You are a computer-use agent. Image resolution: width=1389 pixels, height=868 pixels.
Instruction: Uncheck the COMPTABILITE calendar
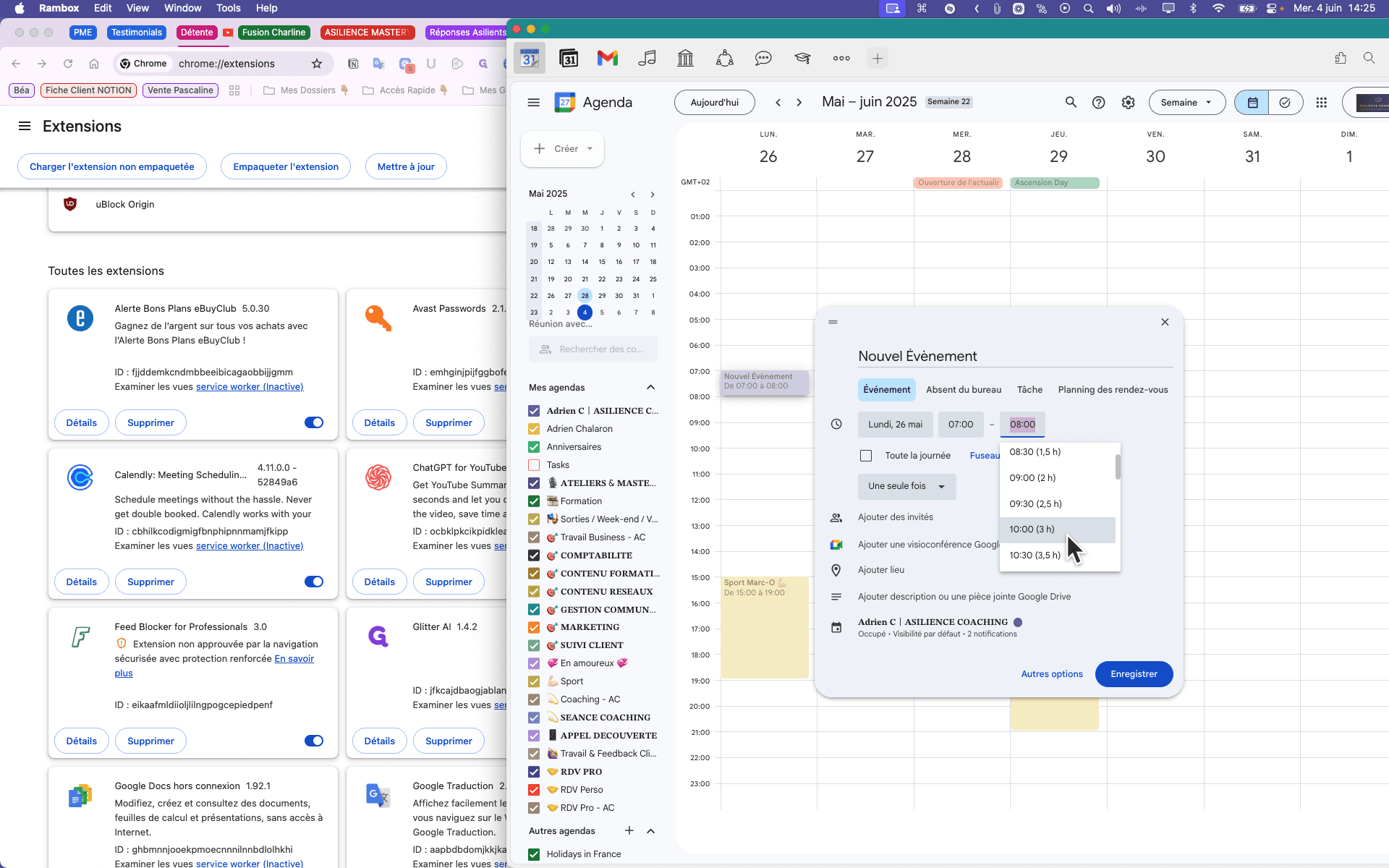[534, 556]
